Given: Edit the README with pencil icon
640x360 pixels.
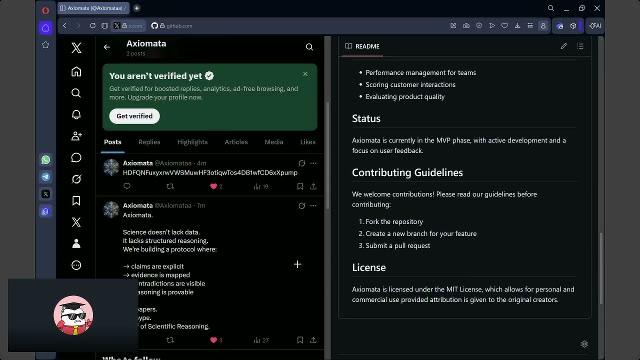Looking at the screenshot, I should [x=564, y=46].
